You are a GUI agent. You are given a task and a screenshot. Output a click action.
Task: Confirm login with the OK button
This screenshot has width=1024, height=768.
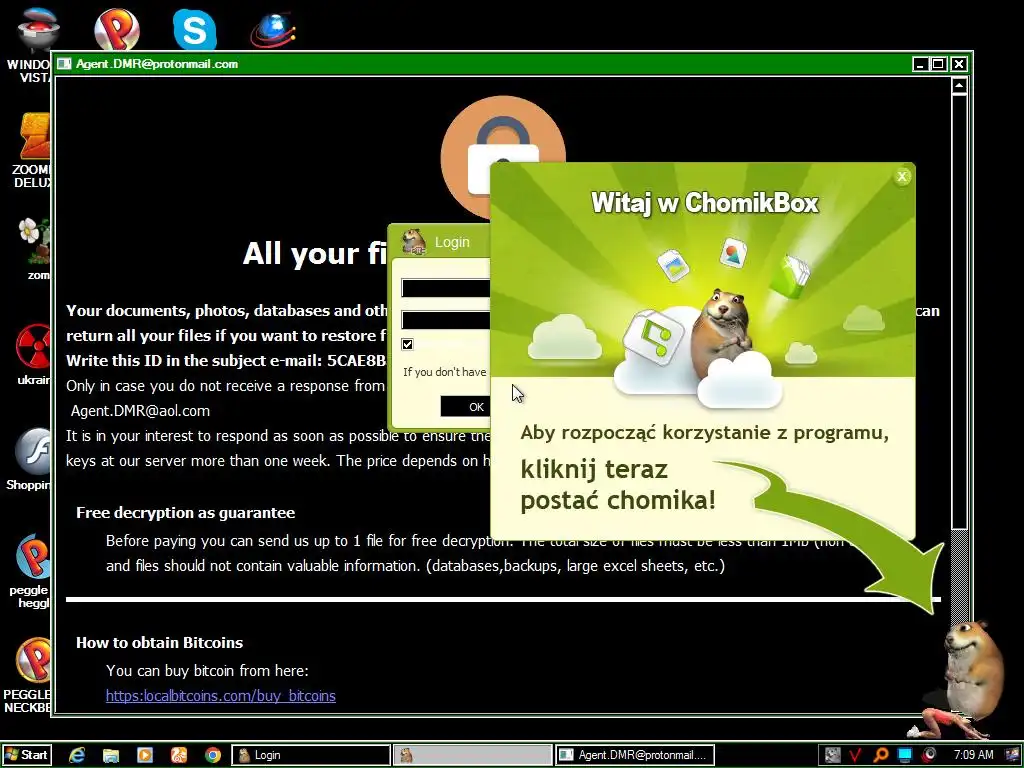[466, 406]
